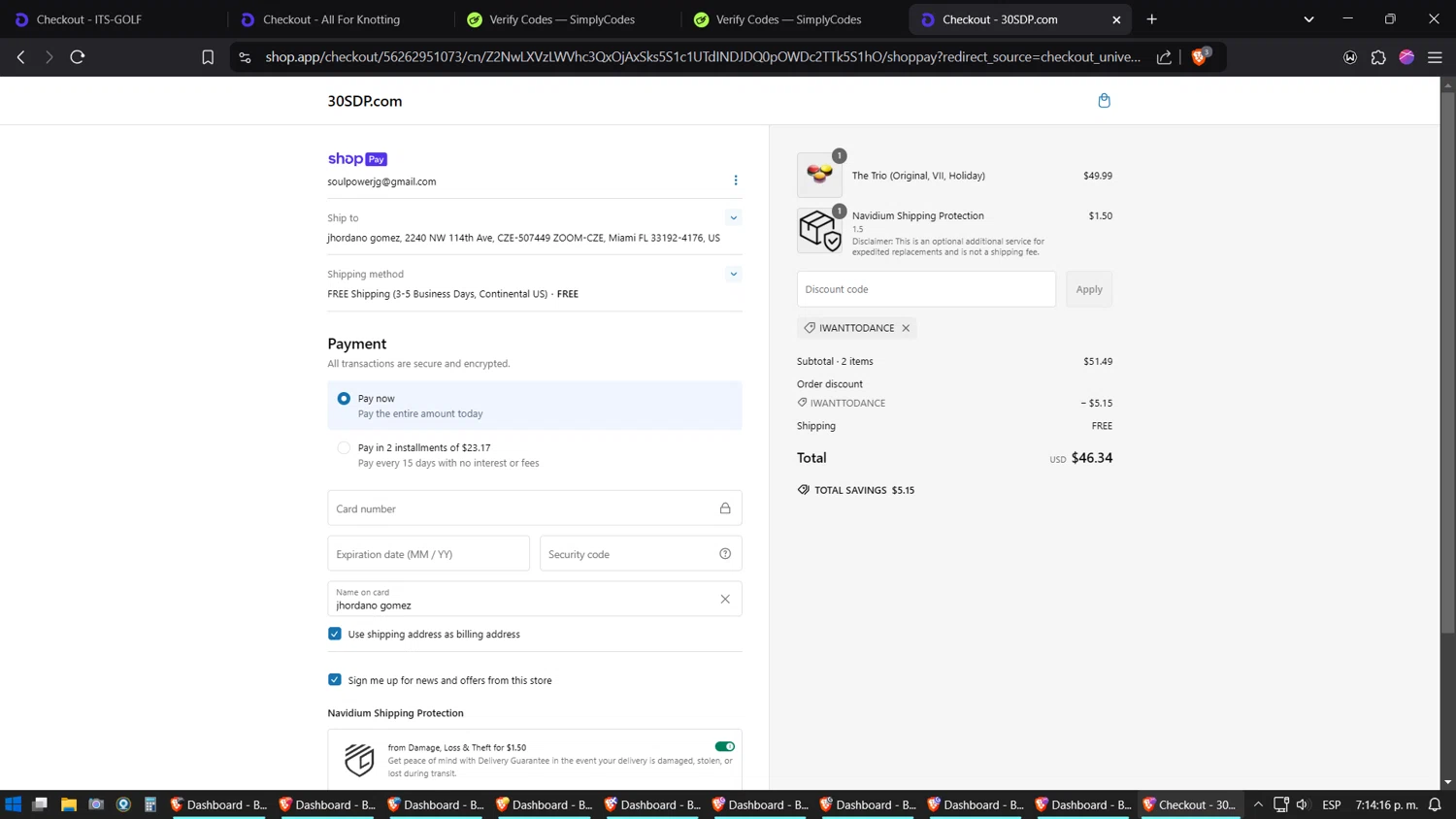Open File Explorer from taskbar

point(68,804)
